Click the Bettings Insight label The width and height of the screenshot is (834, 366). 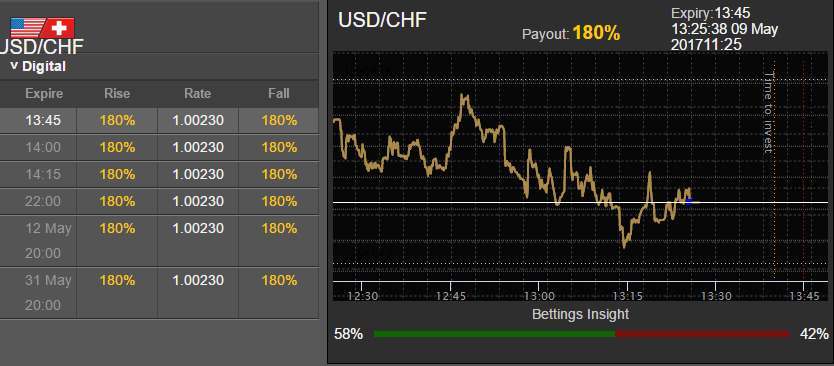[x=580, y=314]
